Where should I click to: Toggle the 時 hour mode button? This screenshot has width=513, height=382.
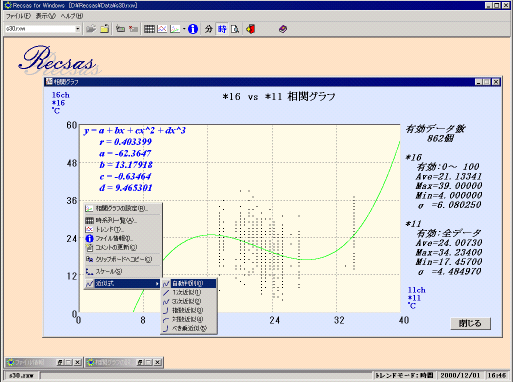tap(222, 29)
